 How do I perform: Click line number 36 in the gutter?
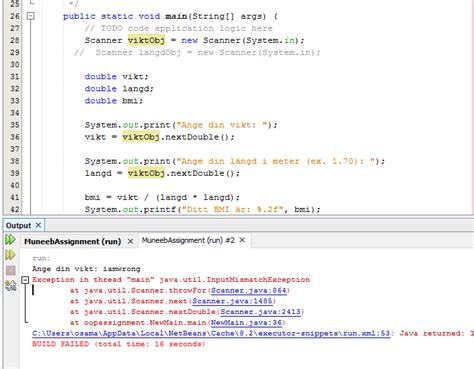click(15, 137)
